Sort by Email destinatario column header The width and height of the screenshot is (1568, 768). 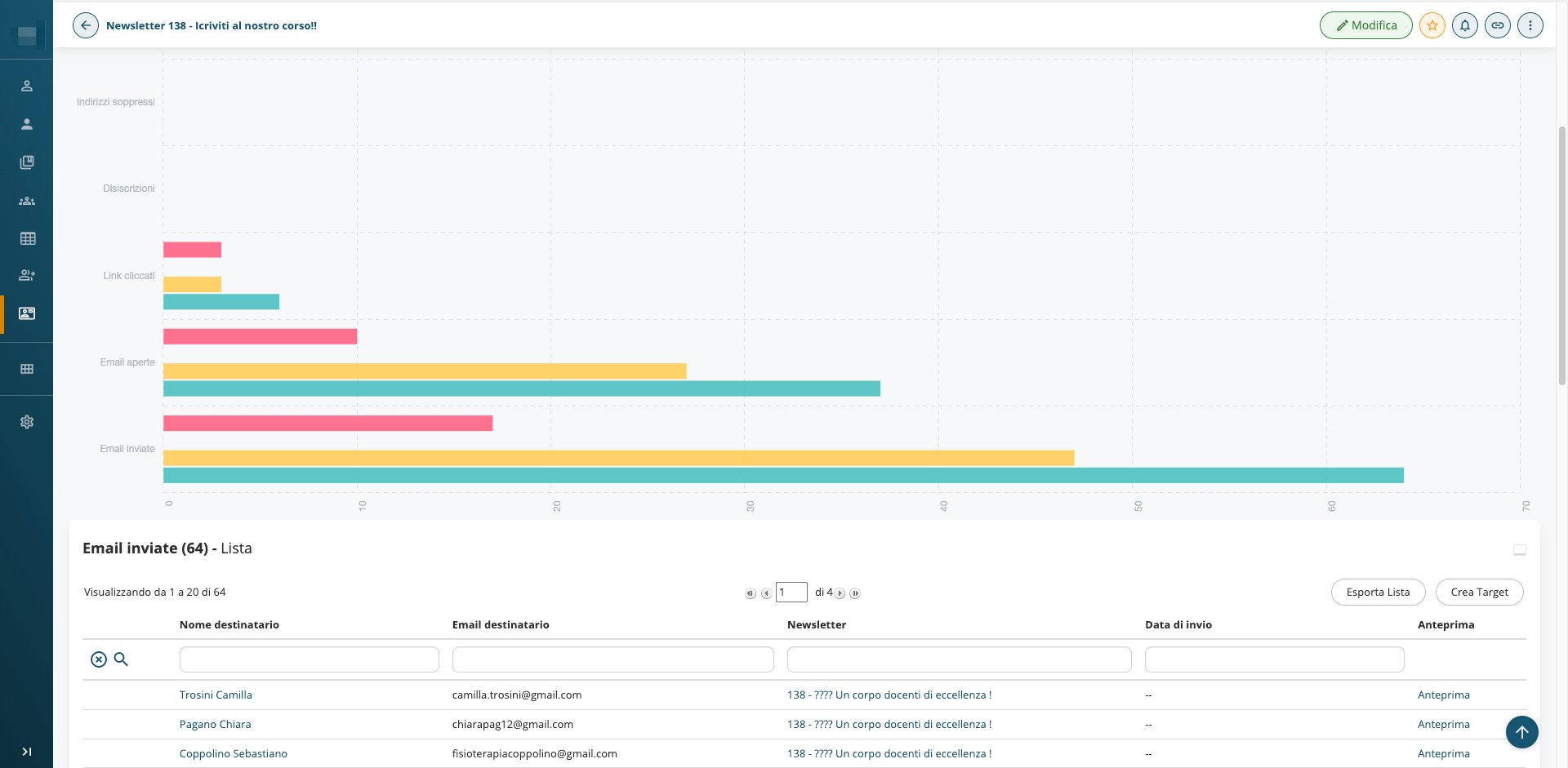(x=501, y=625)
